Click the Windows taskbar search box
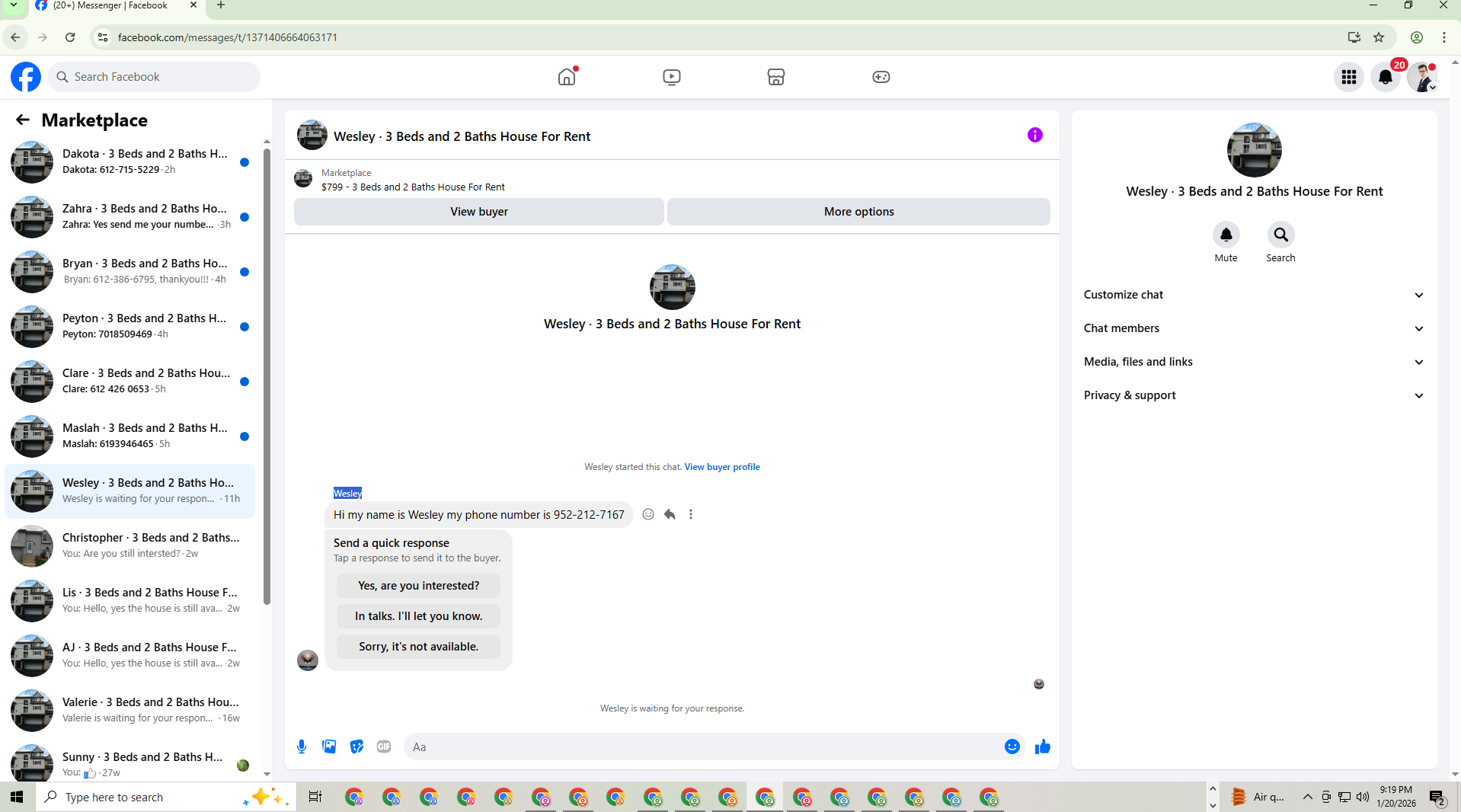The image size is (1461, 812). pyautogui.click(x=165, y=797)
